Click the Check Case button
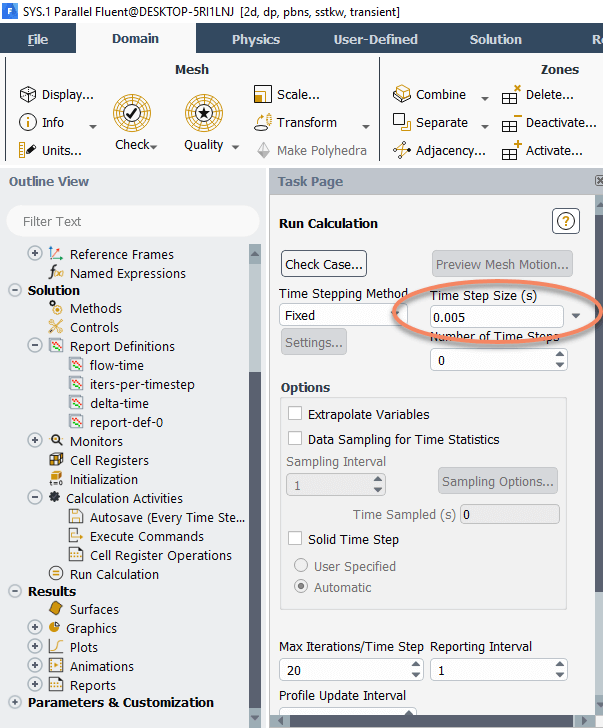Image resolution: width=603 pixels, height=728 pixels. coord(324,264)
